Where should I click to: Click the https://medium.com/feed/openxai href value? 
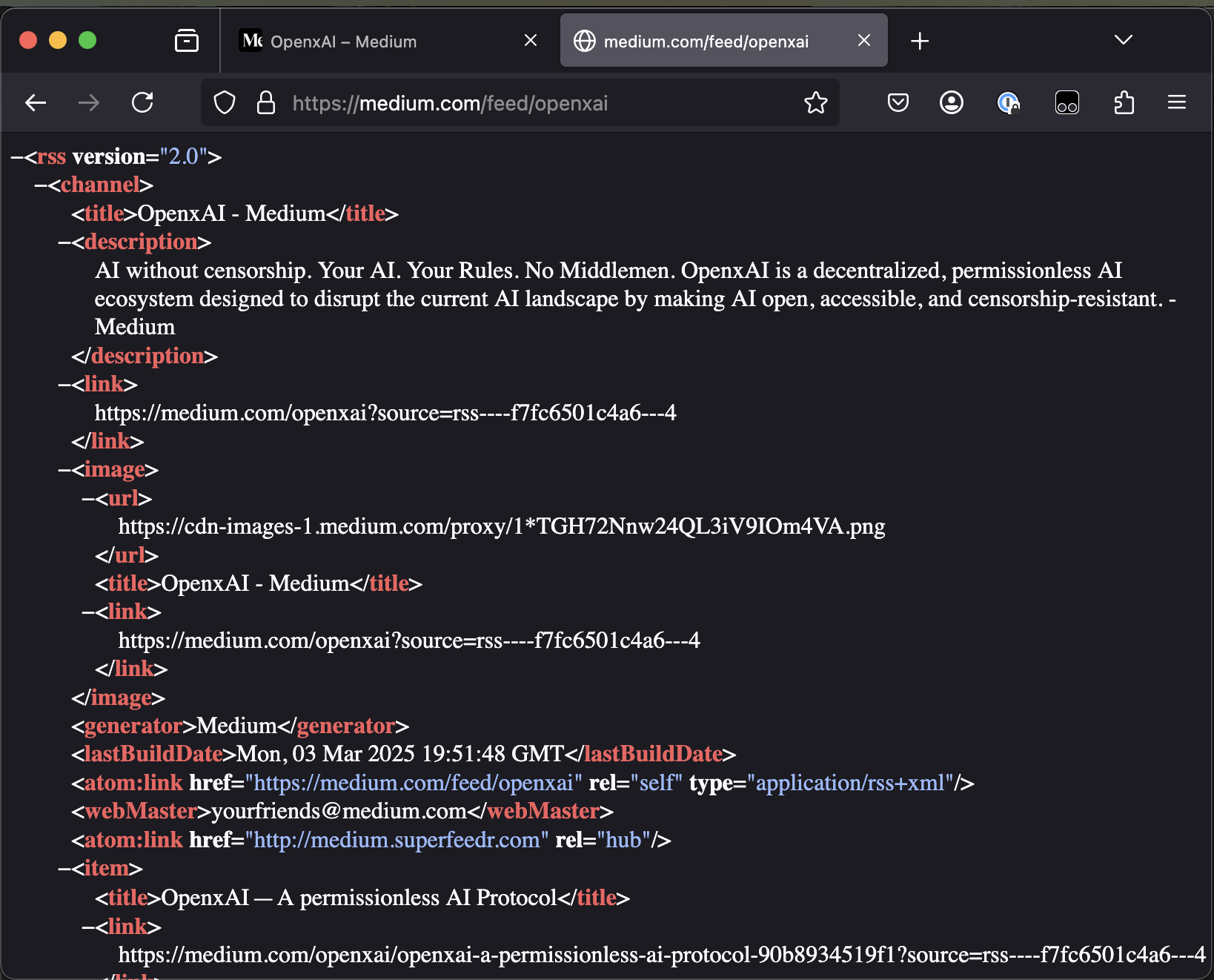[x=414, y=783]
